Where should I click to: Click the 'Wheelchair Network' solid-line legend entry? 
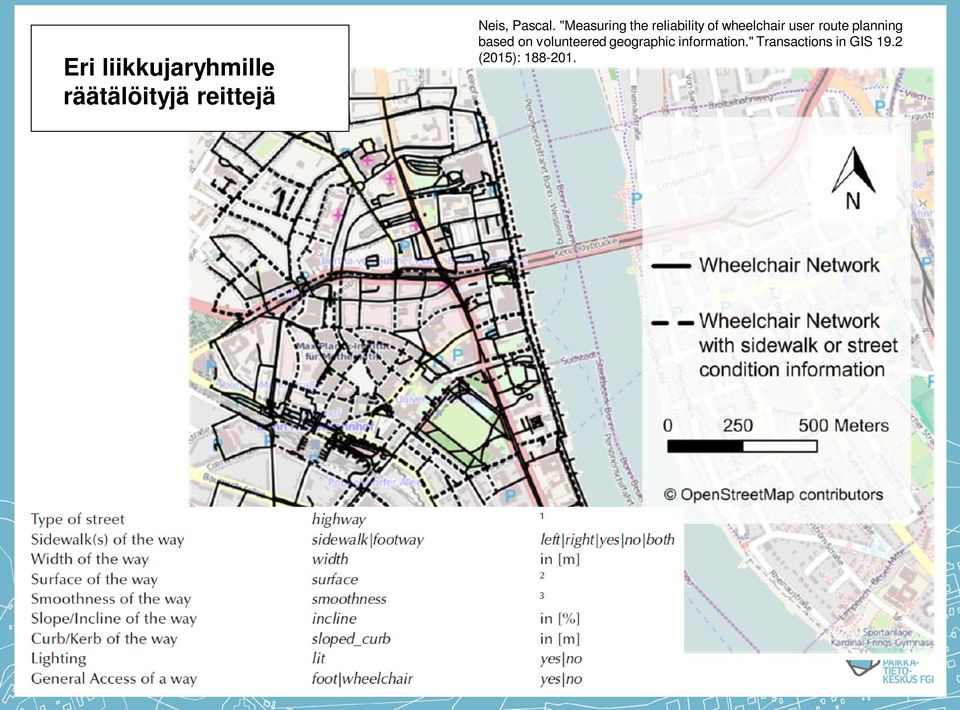point(765,265)
